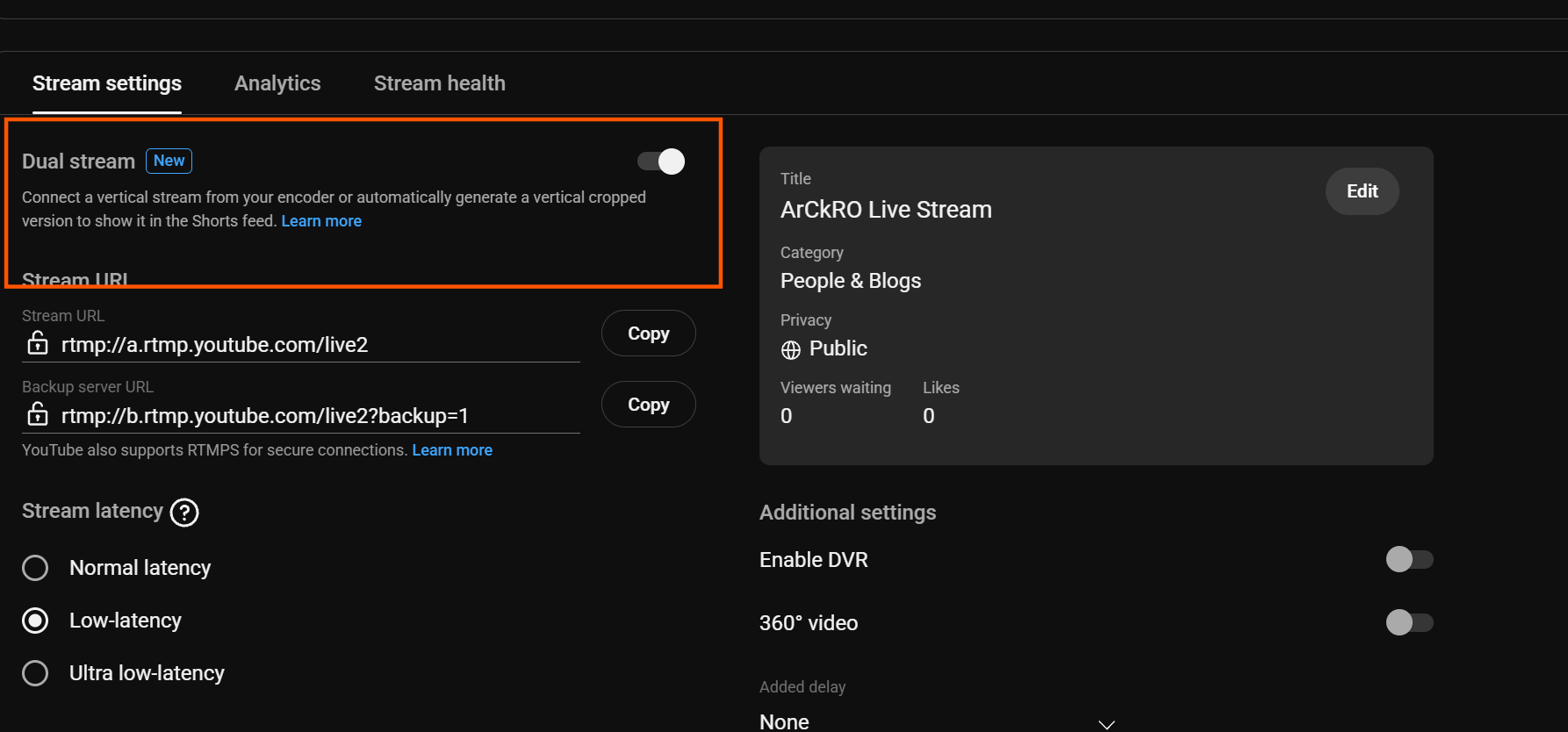Copy the Stream URL
Screen dimensions: 1568x732
[649, 334]
